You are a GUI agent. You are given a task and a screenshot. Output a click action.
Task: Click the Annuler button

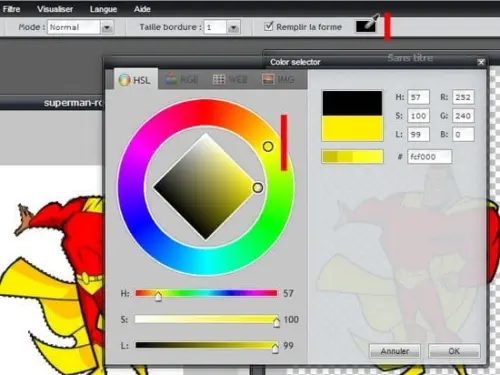pos(395,351)
